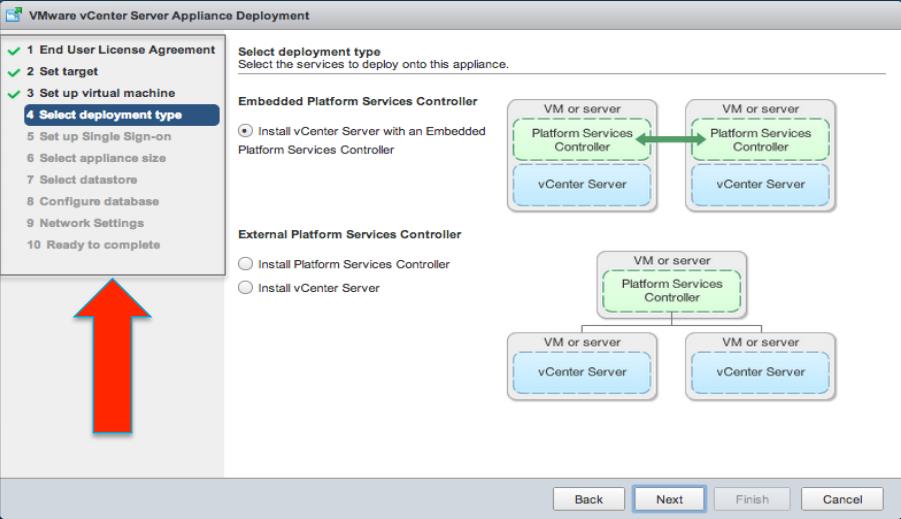Click the VMware vCenter Server Appliance Deployment title

[x=169, y=16]
